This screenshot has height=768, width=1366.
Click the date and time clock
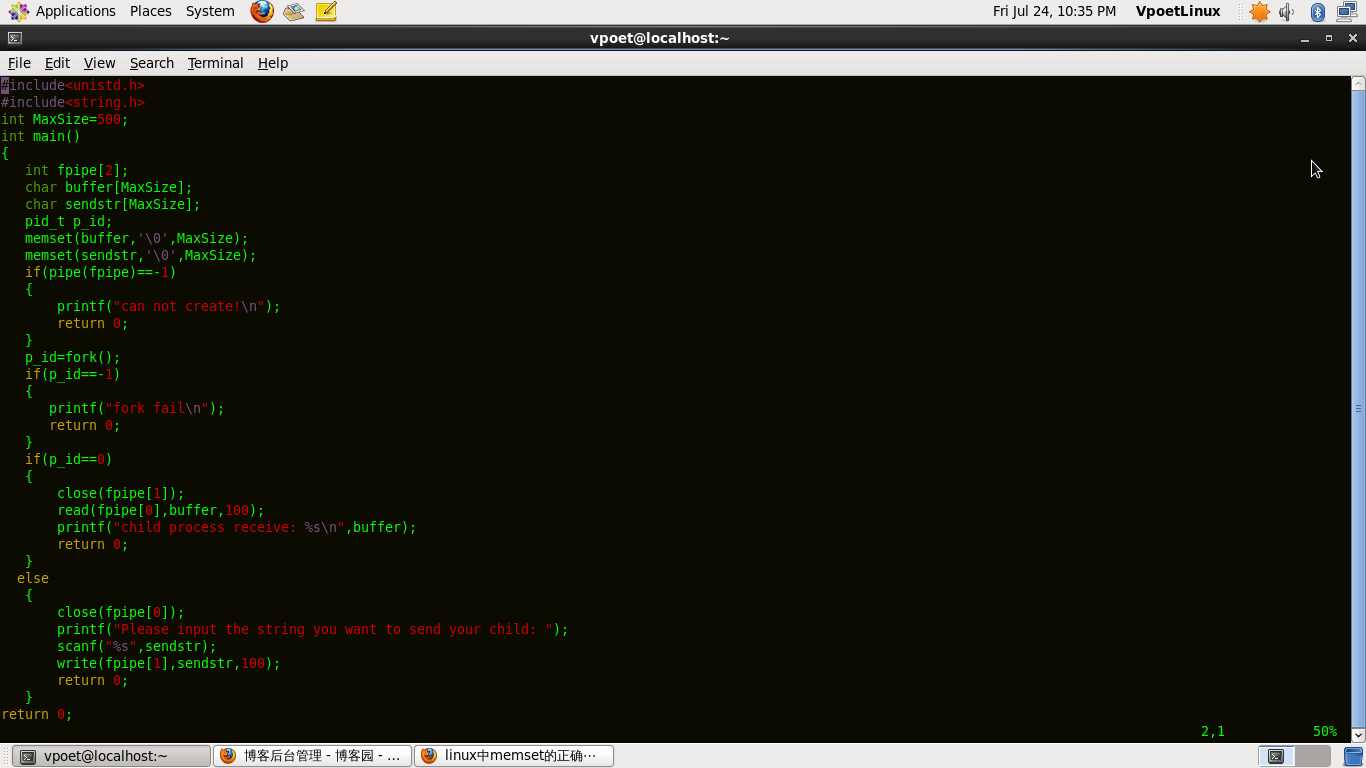(x=1054, y=11)
